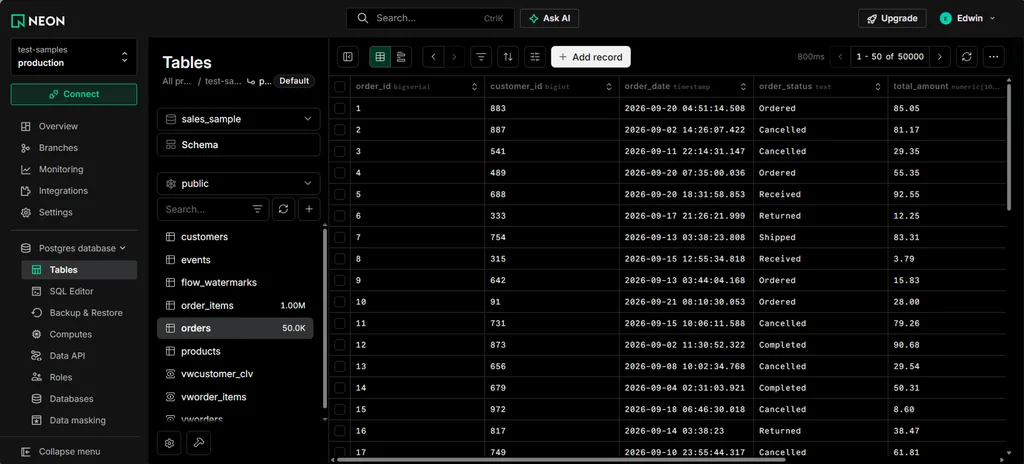The image size is (1024, 464).
Task: Click the Edwin user avatar
Action: (x=945, y=18)
